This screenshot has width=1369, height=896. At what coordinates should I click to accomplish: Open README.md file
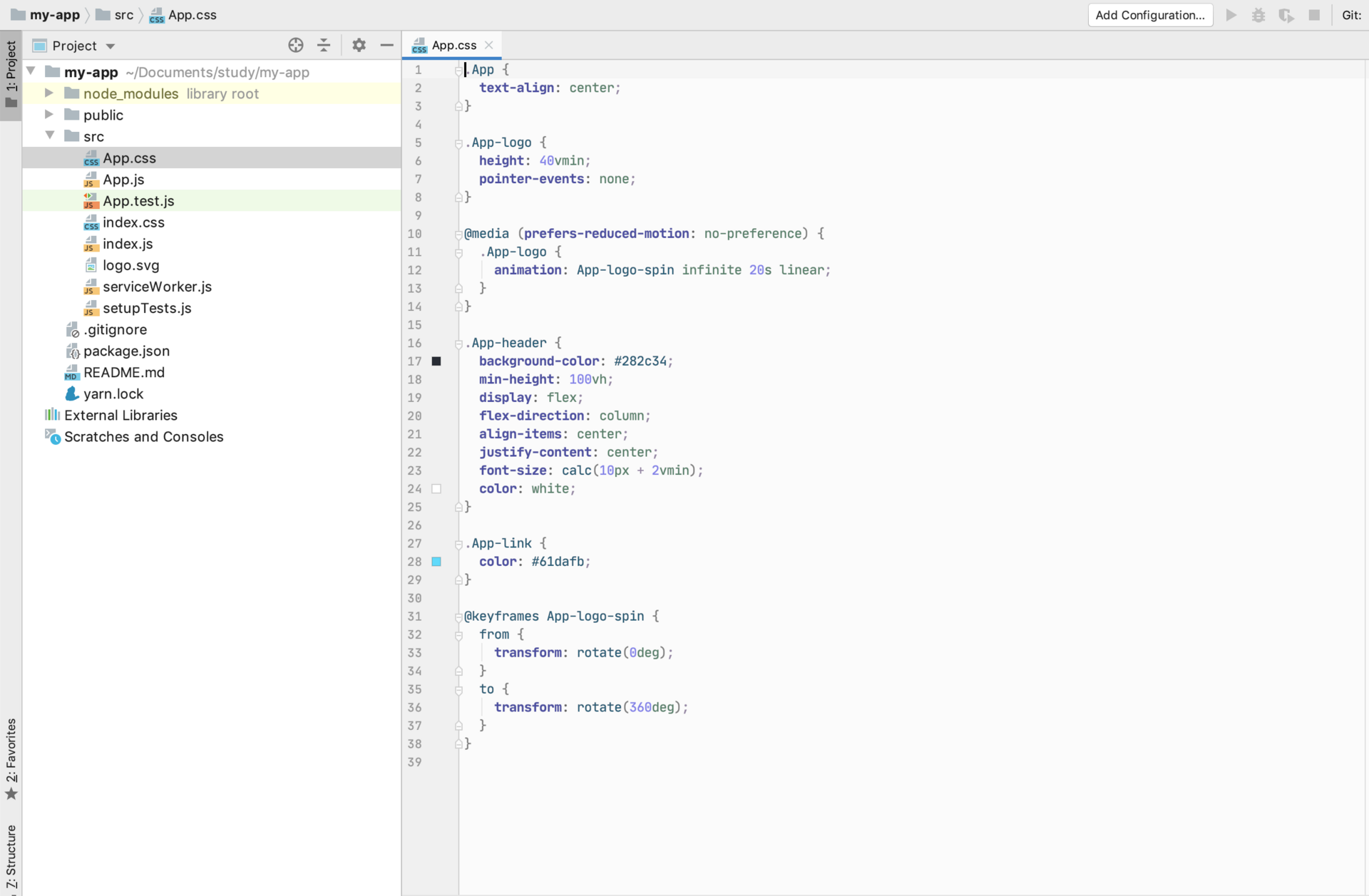[x=211, y=372]
